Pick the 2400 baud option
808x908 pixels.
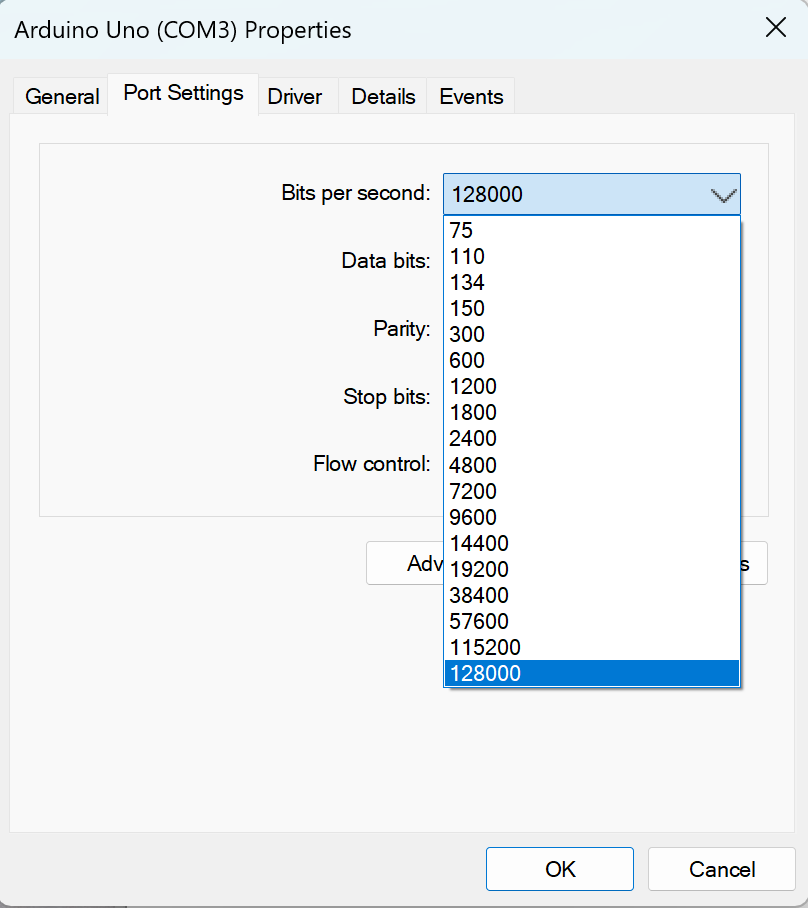point(473,439)
